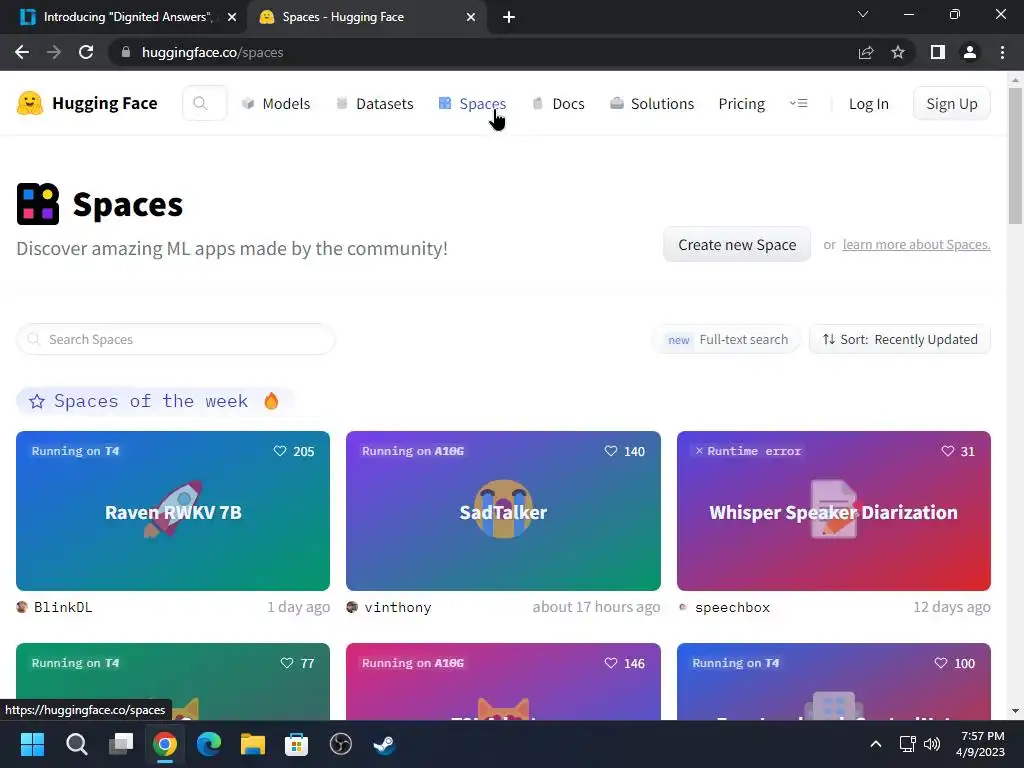This screenshot has height=768, width=1024.
Task: Click the share this page icon
Action: click(866, 52)
